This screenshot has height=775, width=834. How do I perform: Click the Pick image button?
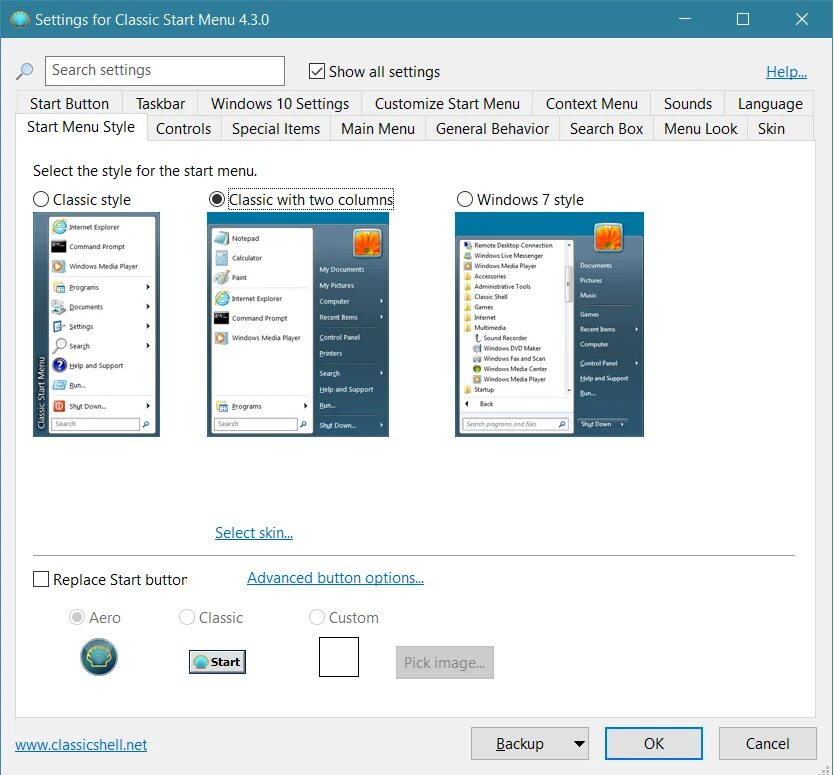pyautogui.click(x=445, y=662)
